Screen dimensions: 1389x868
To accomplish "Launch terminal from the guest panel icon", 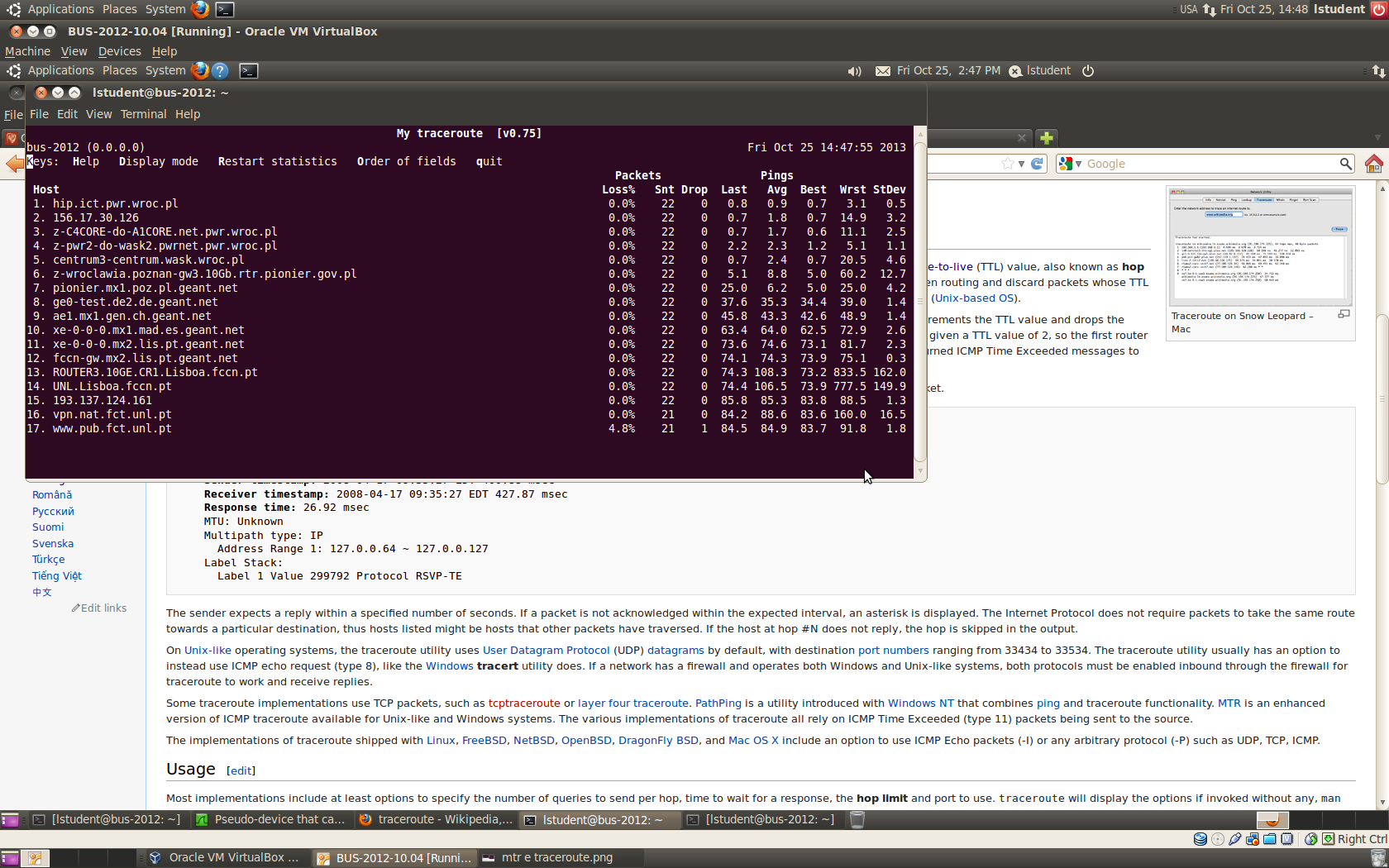I will [249, 71].
